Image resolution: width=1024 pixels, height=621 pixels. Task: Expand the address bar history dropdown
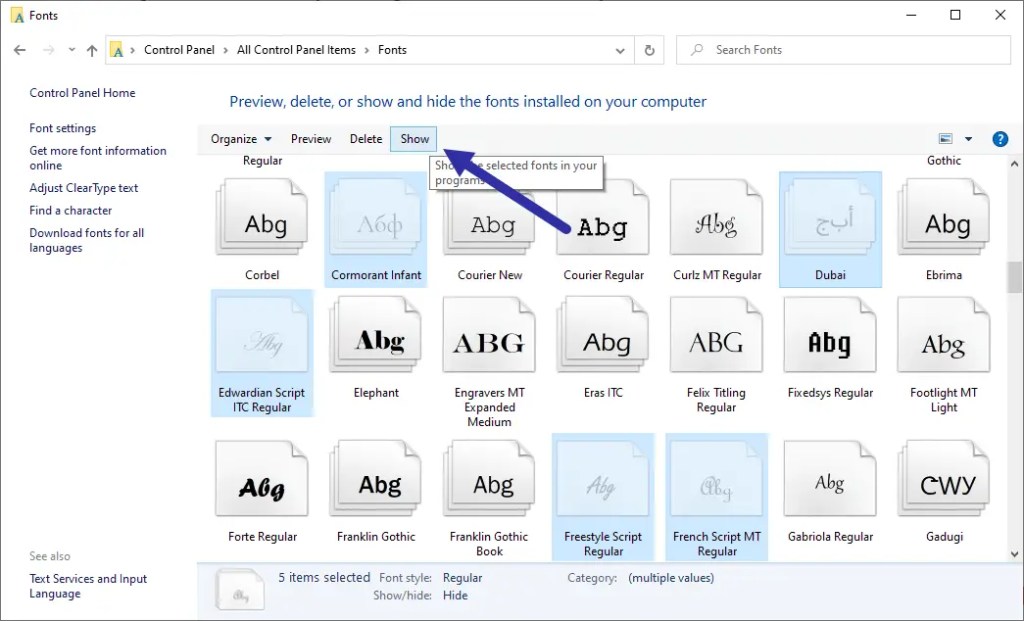tap(620, 50)
